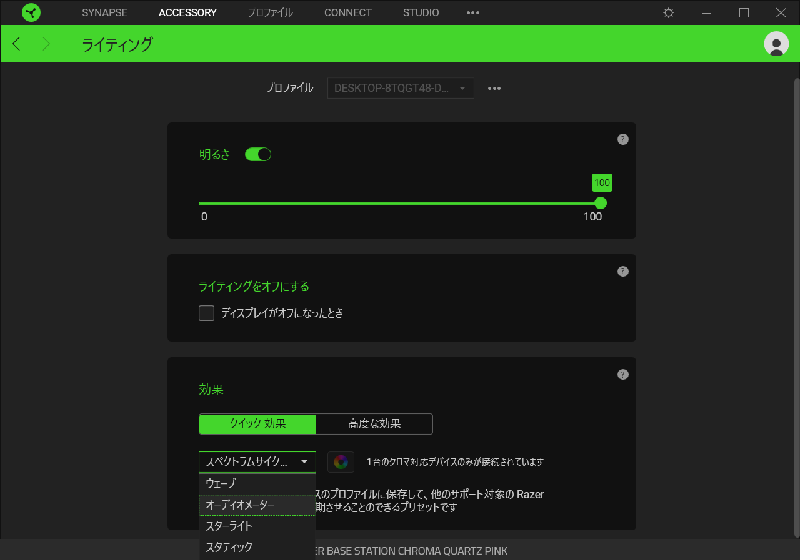Select the クイック効果 tab
The width and height of the screenshot is (800, 560).
click(257, 424)
